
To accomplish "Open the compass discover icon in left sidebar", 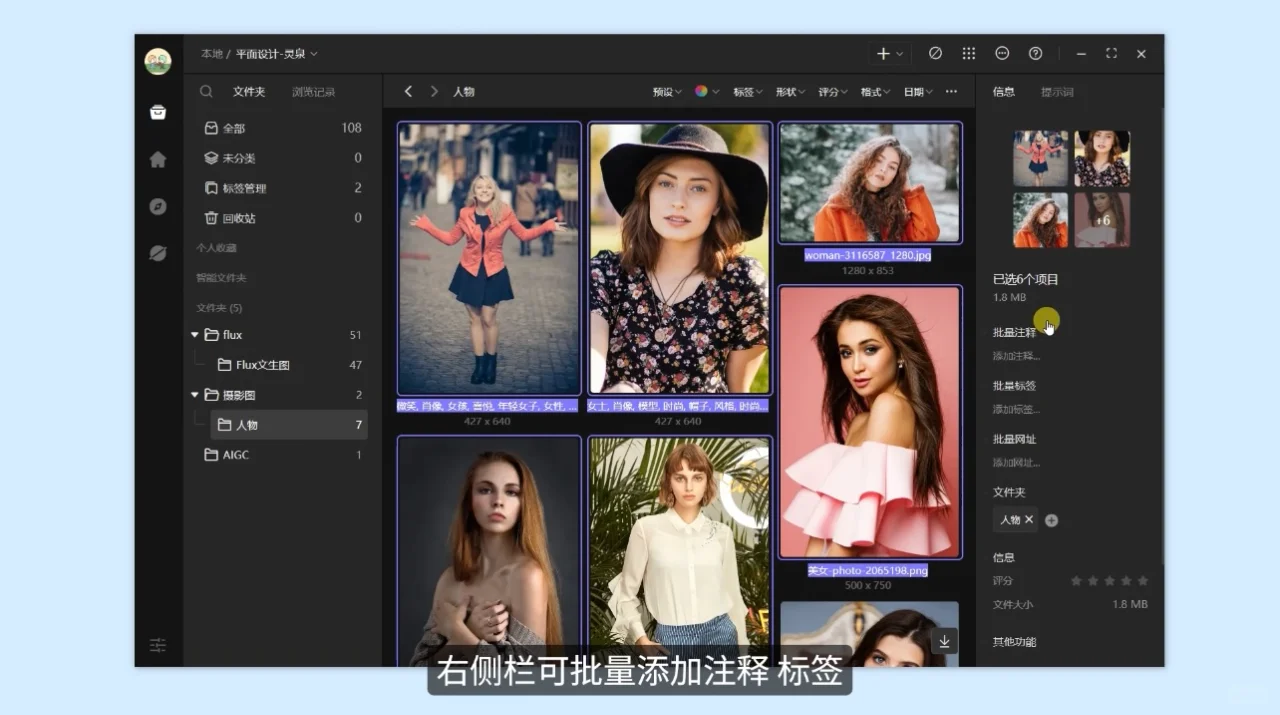I will [x=157, y=206].
